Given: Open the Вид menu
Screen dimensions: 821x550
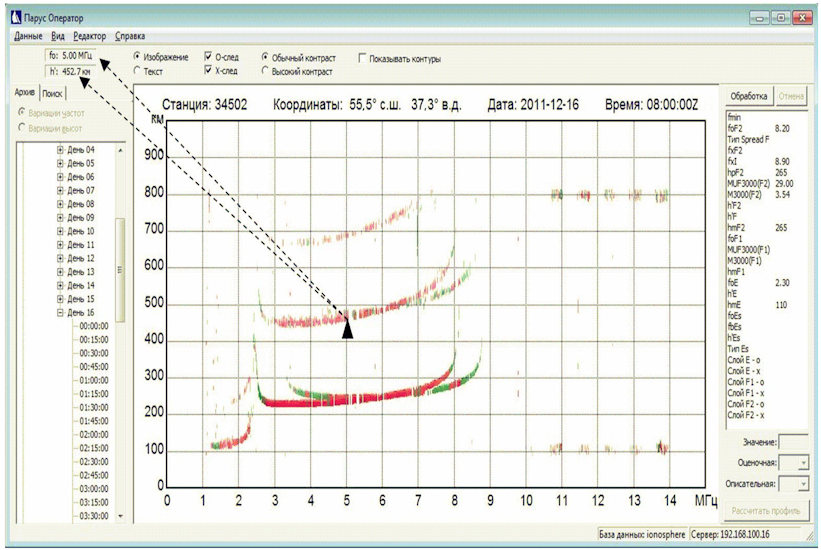Looking at the screenshot, I should point(58,36).
